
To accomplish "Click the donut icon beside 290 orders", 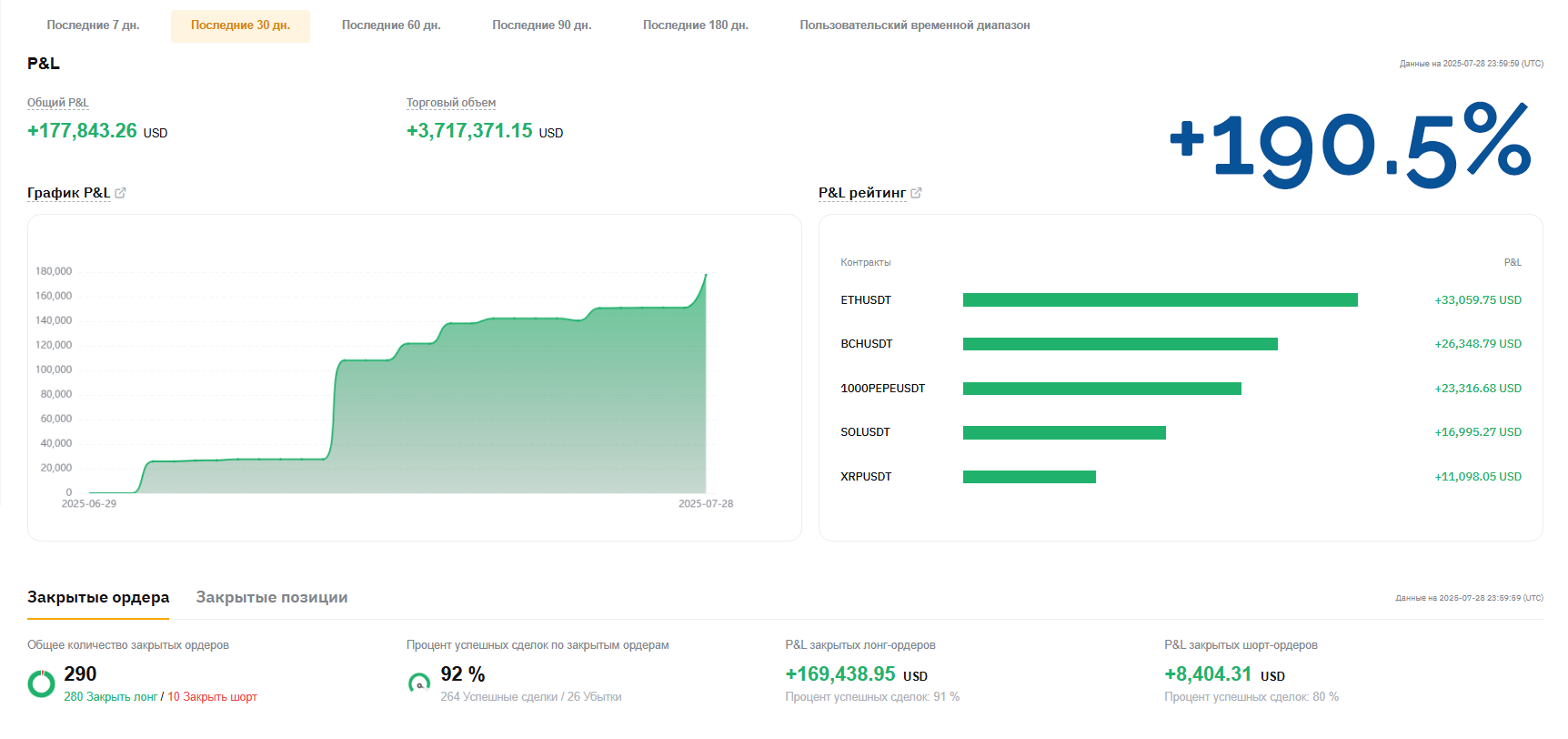I will 41,683.
